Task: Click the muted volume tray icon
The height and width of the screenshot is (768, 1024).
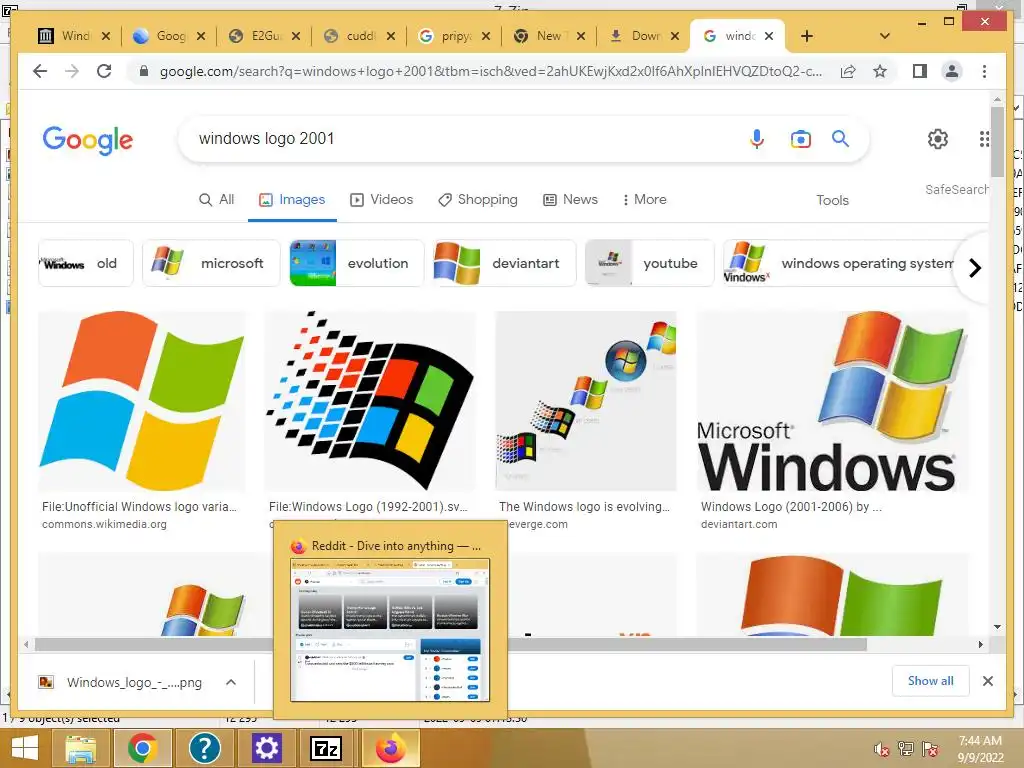Action: [882, 748]
